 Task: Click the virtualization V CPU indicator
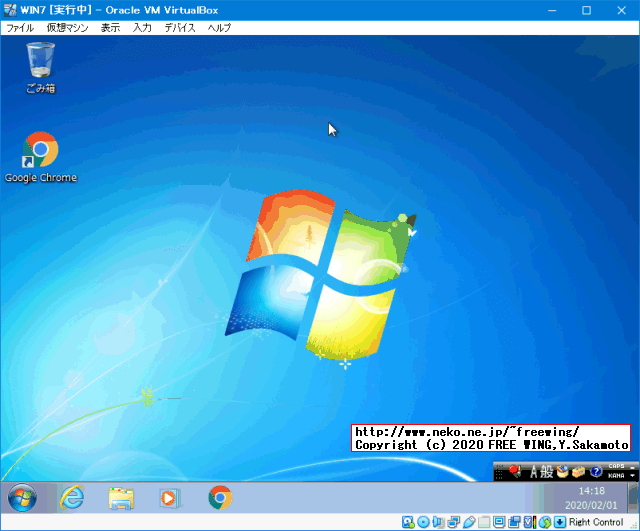[x=529, y=522]
